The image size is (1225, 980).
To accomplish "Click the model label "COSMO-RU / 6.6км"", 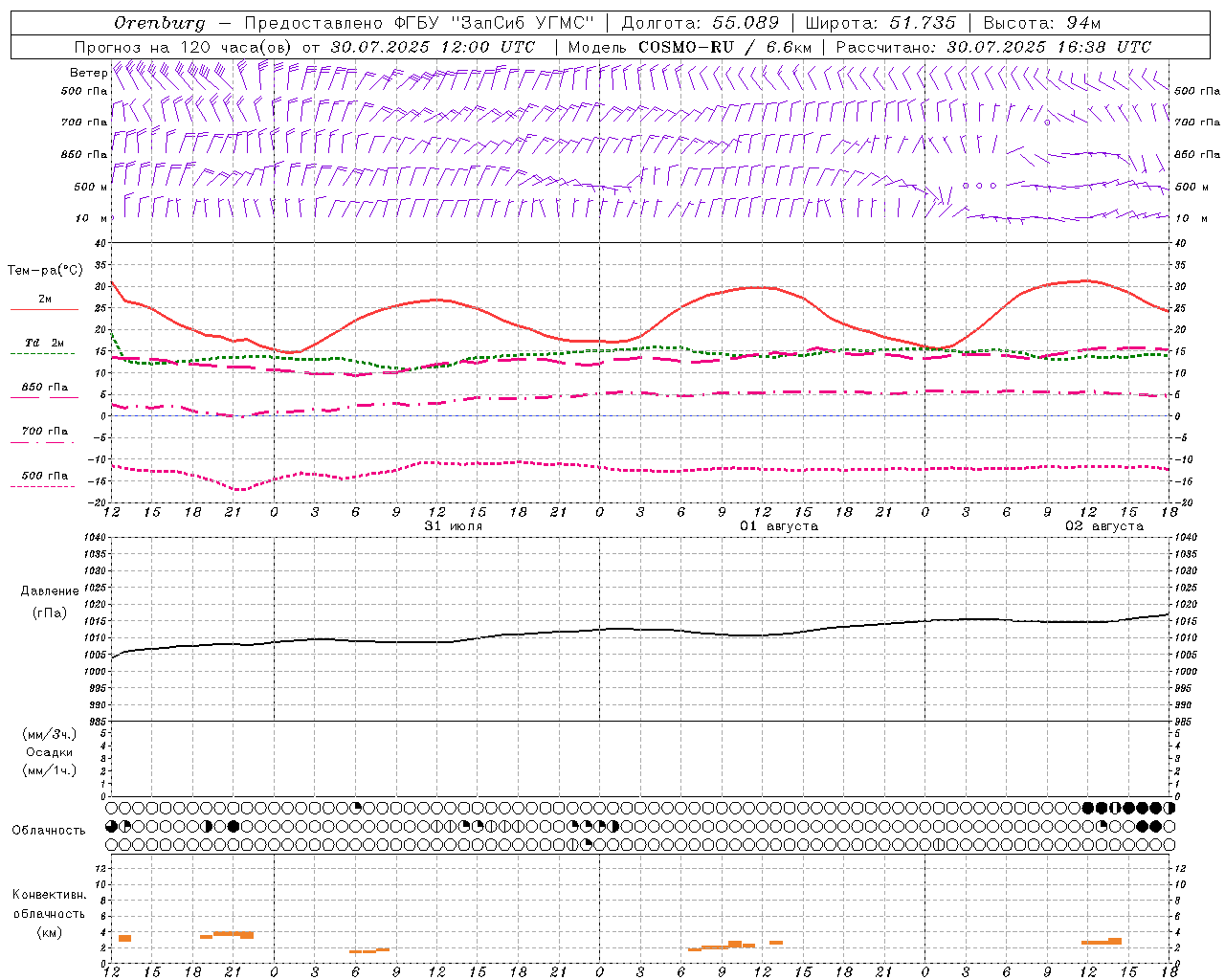I will click(724, 47).
